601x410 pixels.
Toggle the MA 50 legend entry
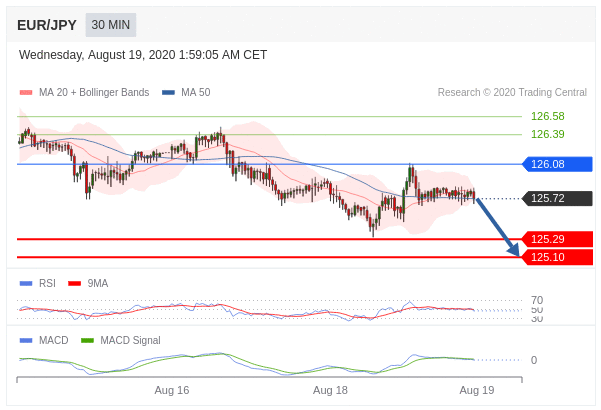[186, 92]
